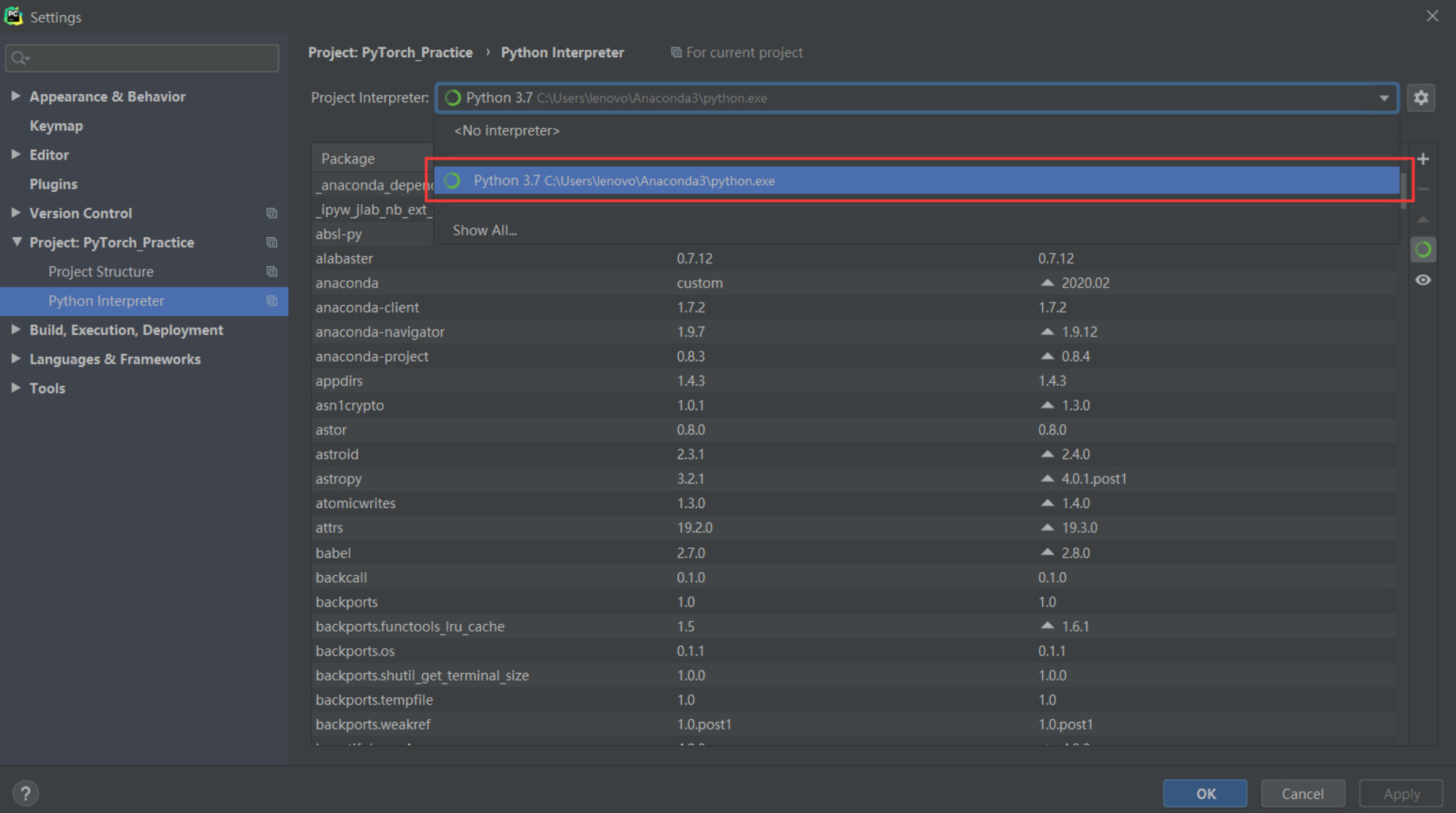Collapse the Project Interpreter dropdown arrow
Screen dimensions: 1456x813
[1384, 99]
